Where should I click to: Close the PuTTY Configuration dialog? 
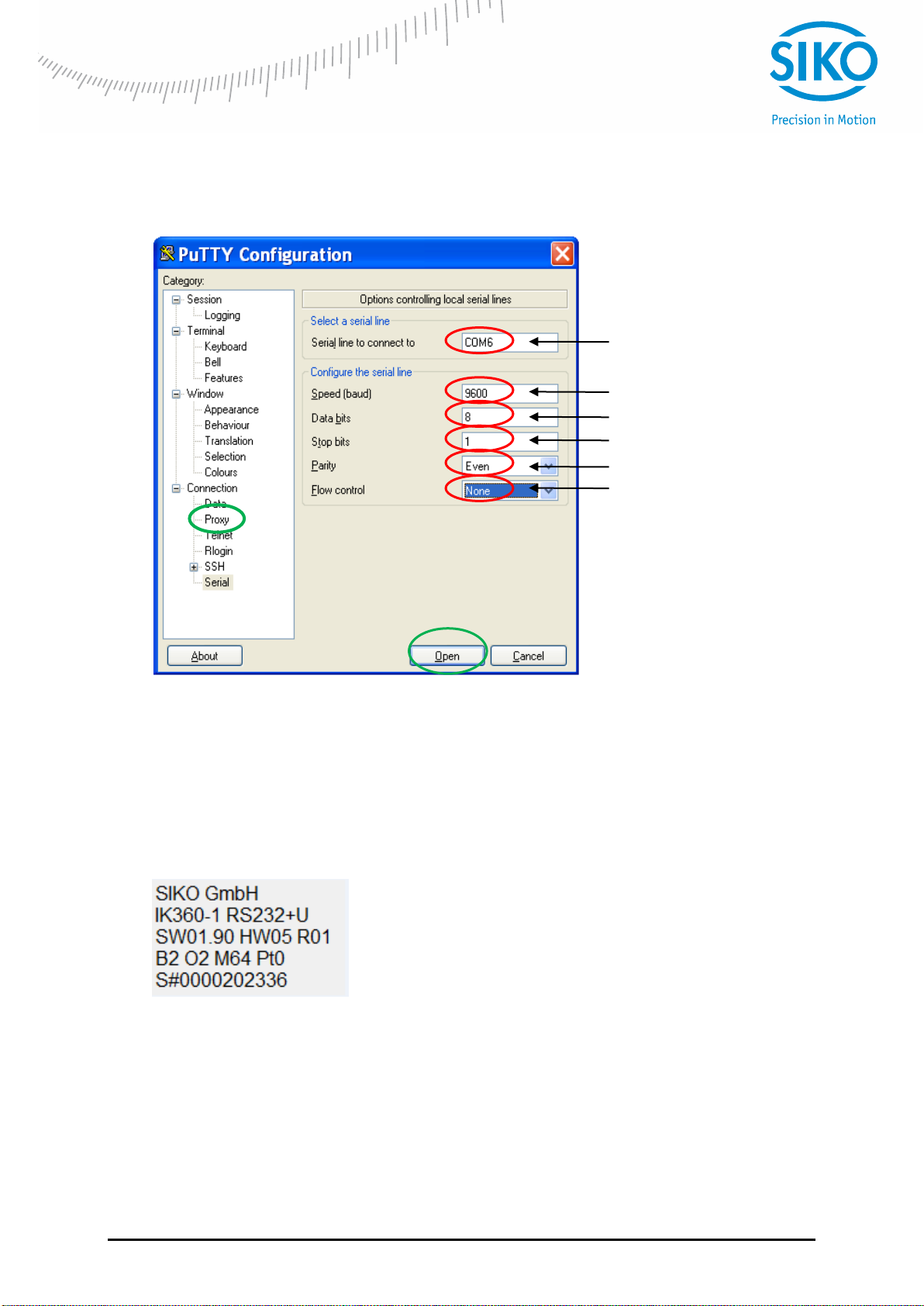pos(562,253)
